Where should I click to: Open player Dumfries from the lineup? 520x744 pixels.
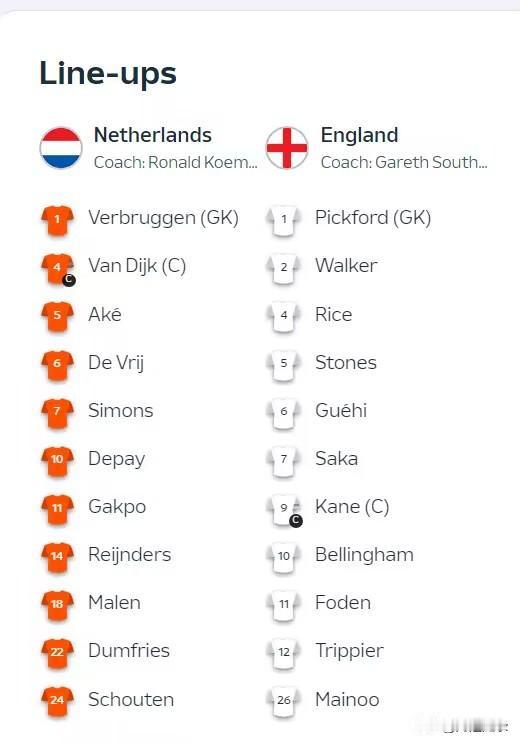click(x=129, y=651)
